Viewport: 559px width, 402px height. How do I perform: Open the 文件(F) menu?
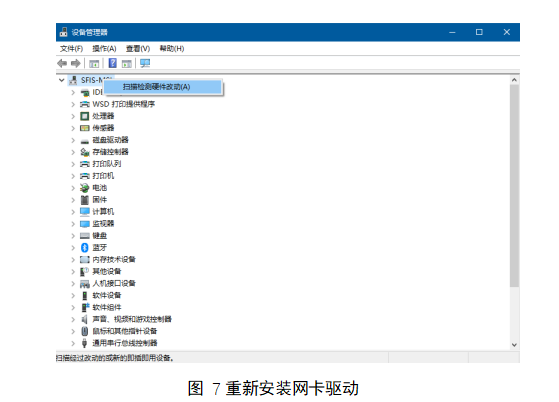pos(71,48)
